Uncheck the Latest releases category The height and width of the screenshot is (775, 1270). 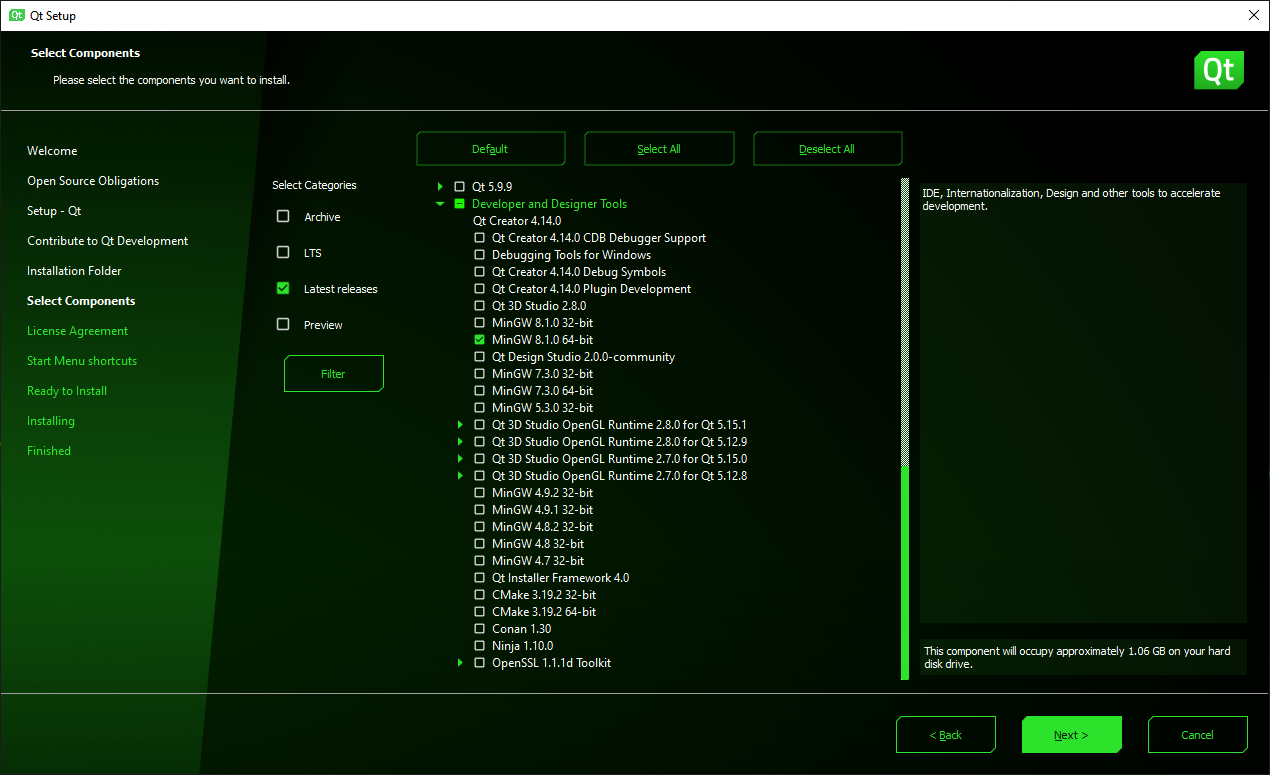283,289
